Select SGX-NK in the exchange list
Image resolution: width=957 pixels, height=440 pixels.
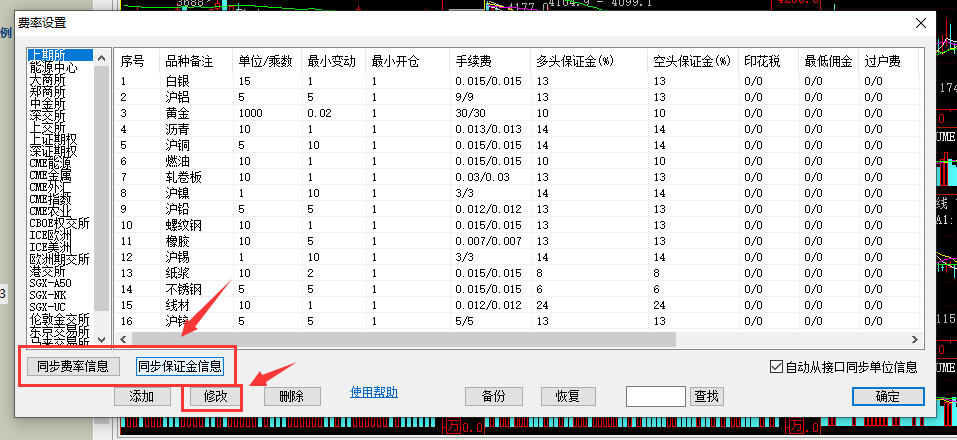coord(60,294)
